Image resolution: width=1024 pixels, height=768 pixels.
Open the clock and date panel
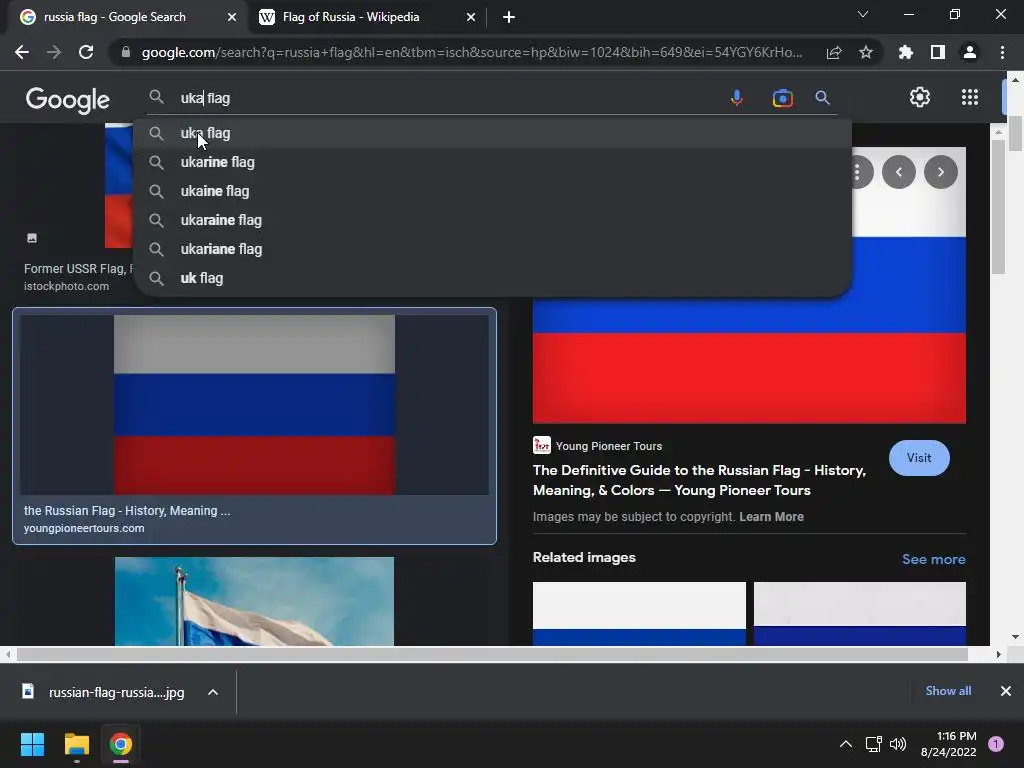948,744
